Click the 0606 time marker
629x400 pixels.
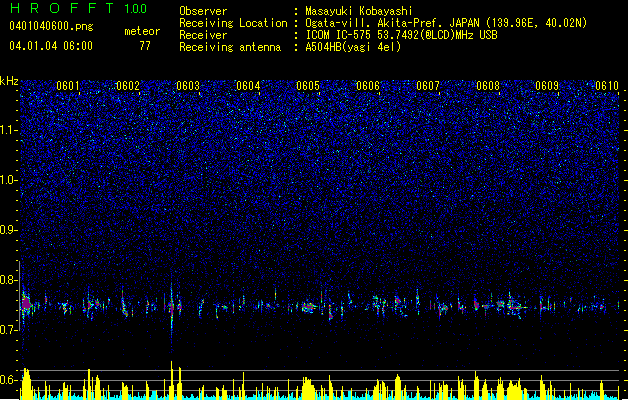(x=368, y=86)
